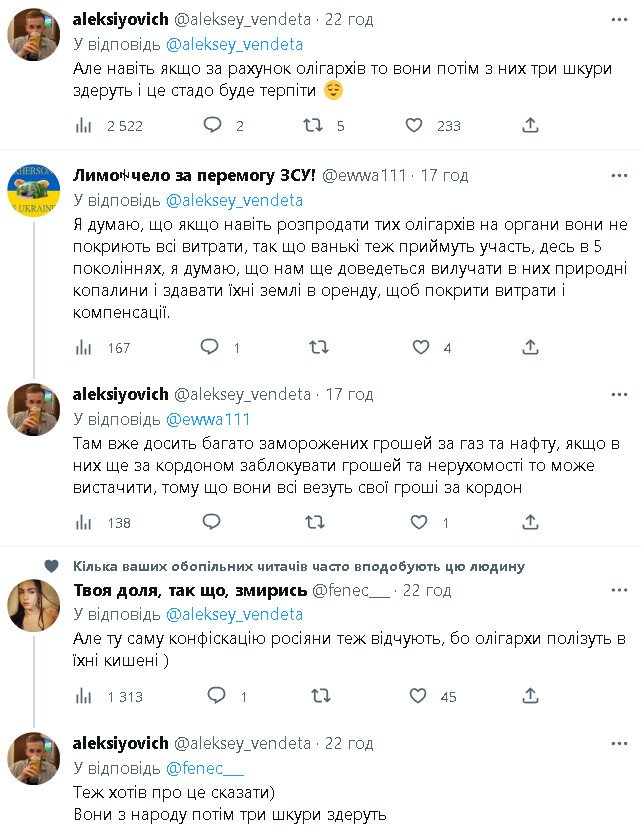Open the Лимончело за перемогу ЗСУ! profile name
The height and width of the screenshot is (833, 641).
click(194, 175)
